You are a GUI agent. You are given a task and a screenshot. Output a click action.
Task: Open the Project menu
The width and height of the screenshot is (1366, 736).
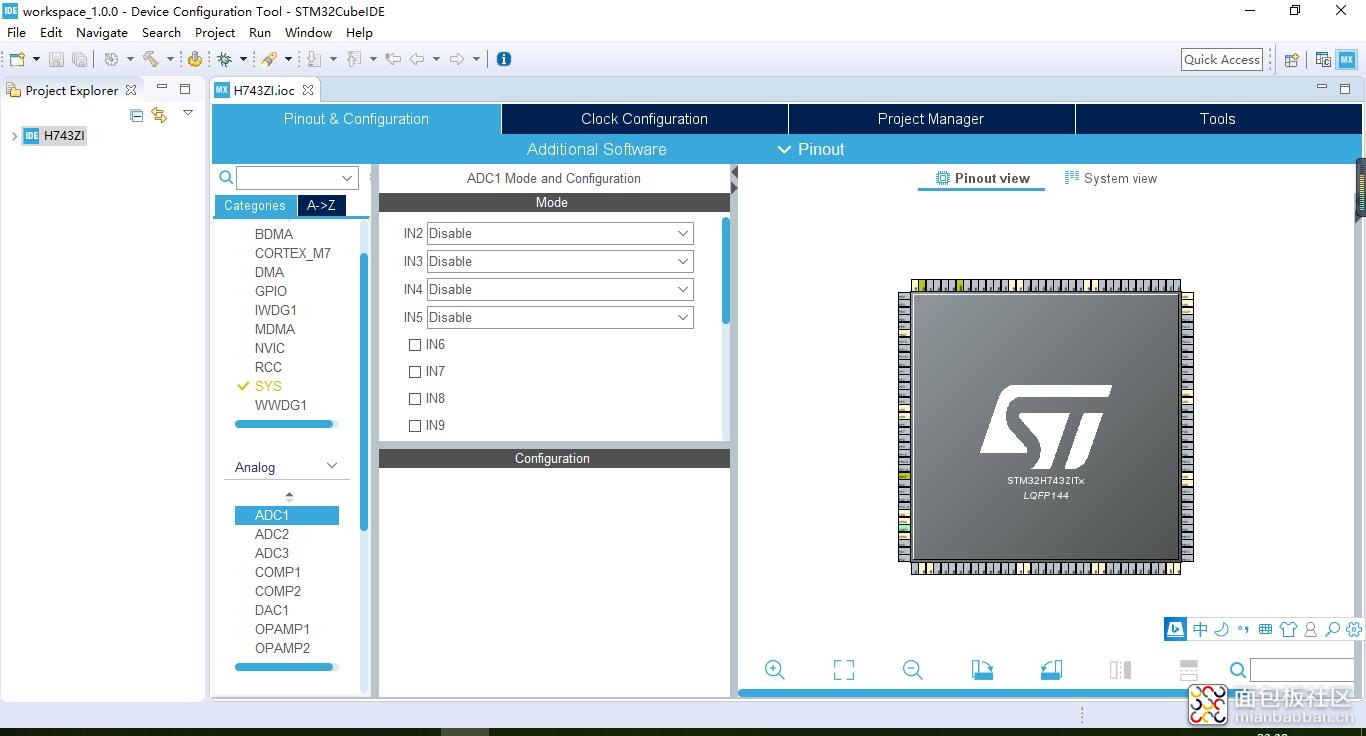click(215, 32)
